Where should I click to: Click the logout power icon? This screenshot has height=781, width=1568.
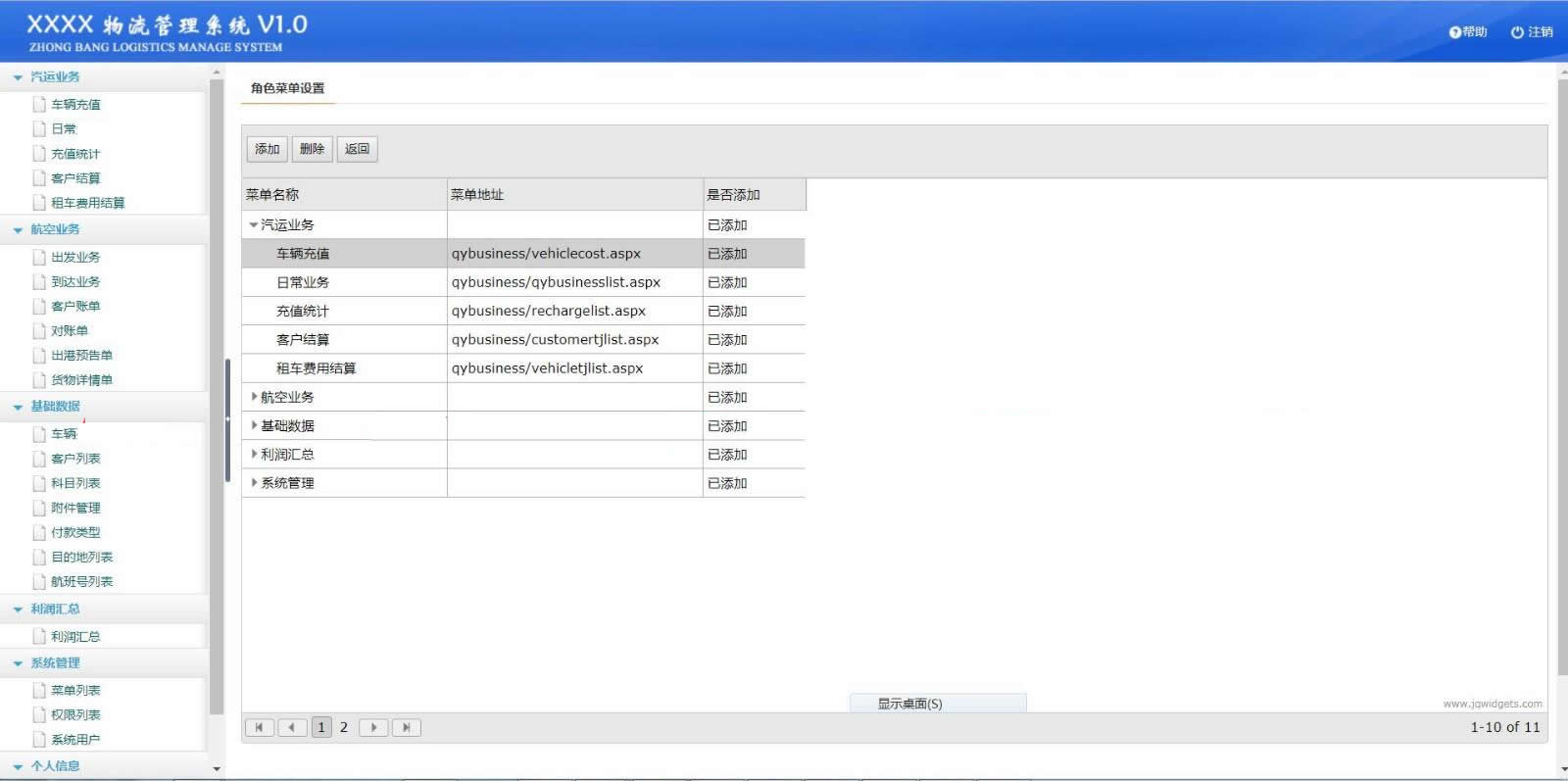coord(1517,32)
